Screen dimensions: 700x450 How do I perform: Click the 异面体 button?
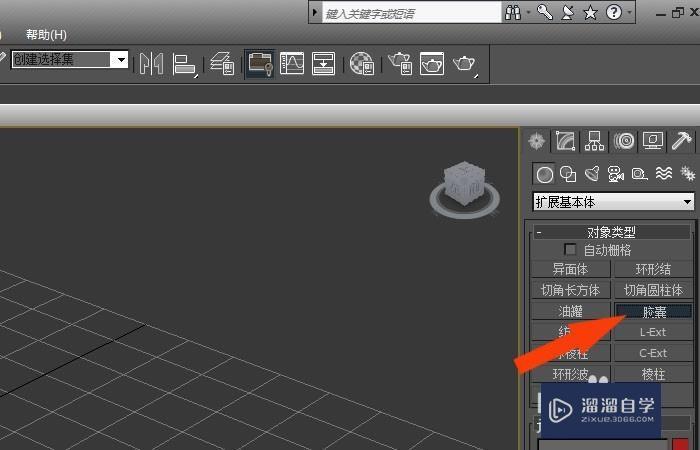(x=571, y=269)
